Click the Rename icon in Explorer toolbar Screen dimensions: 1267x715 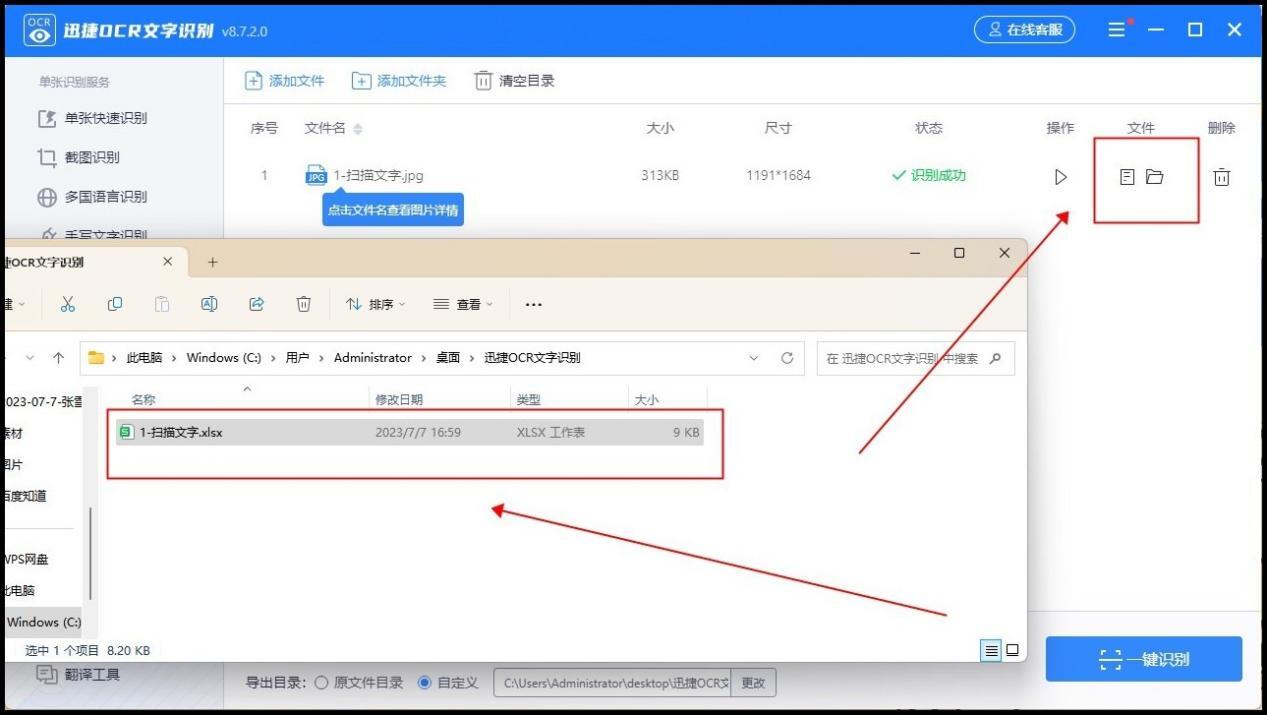pyautogui.click(x=209, y=304)
